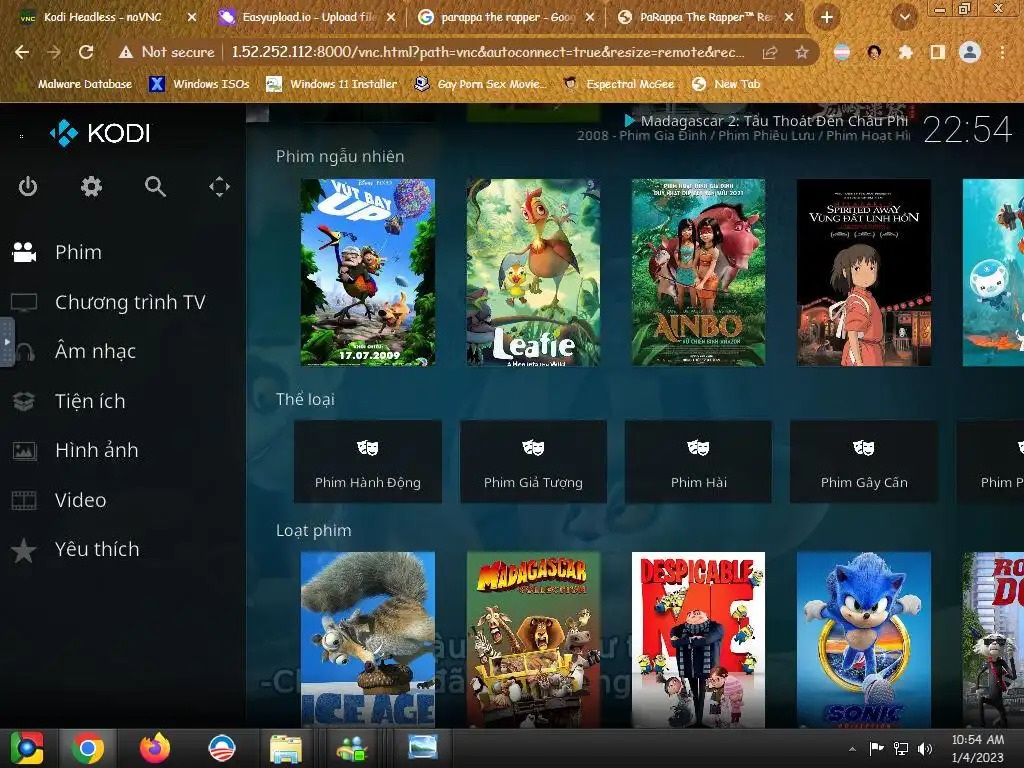Open Chrome from the taskbar
This screenshot has width=1024, height=768.
point(88,748)
